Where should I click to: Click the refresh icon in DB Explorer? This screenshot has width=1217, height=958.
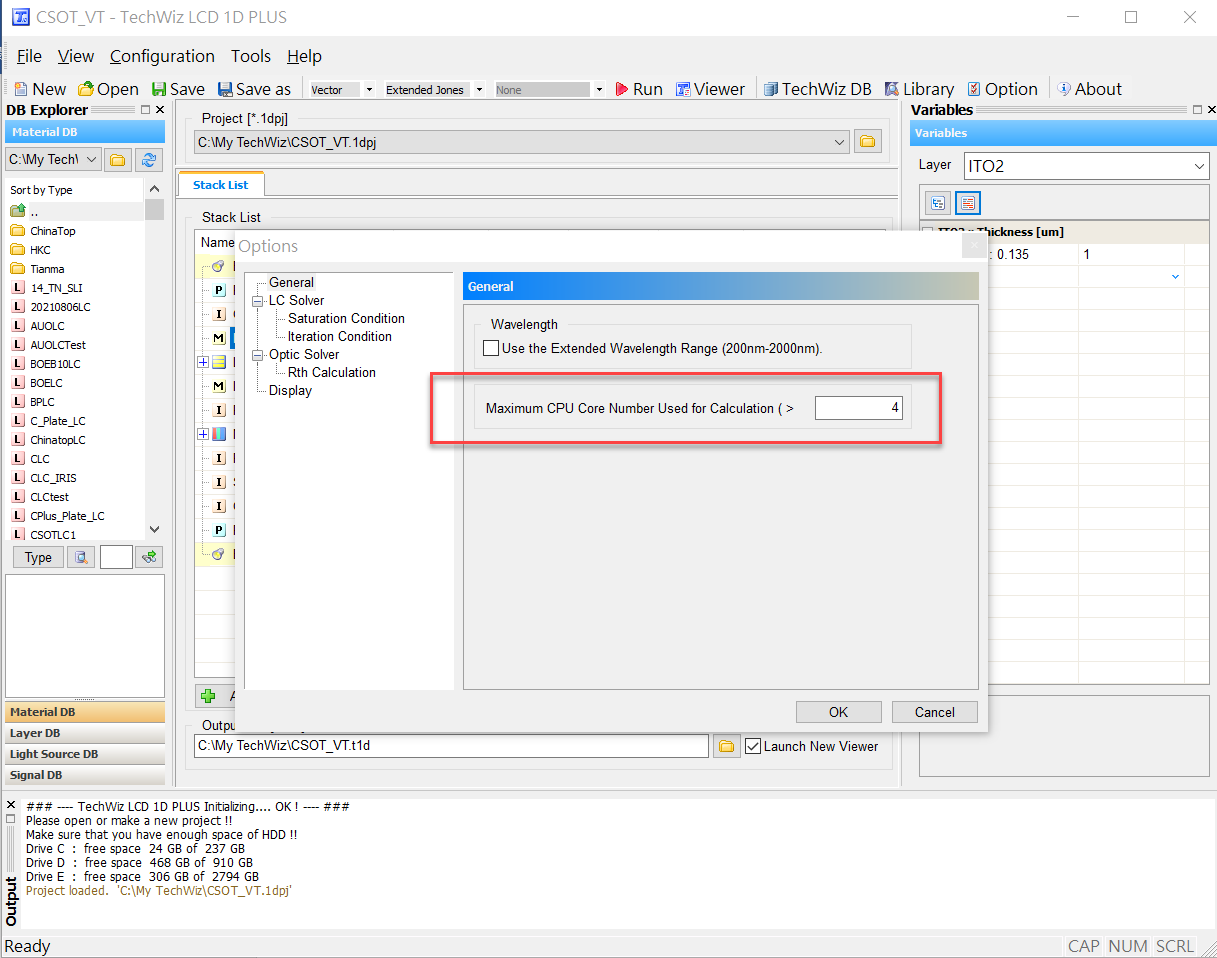(x=149, y=160)
